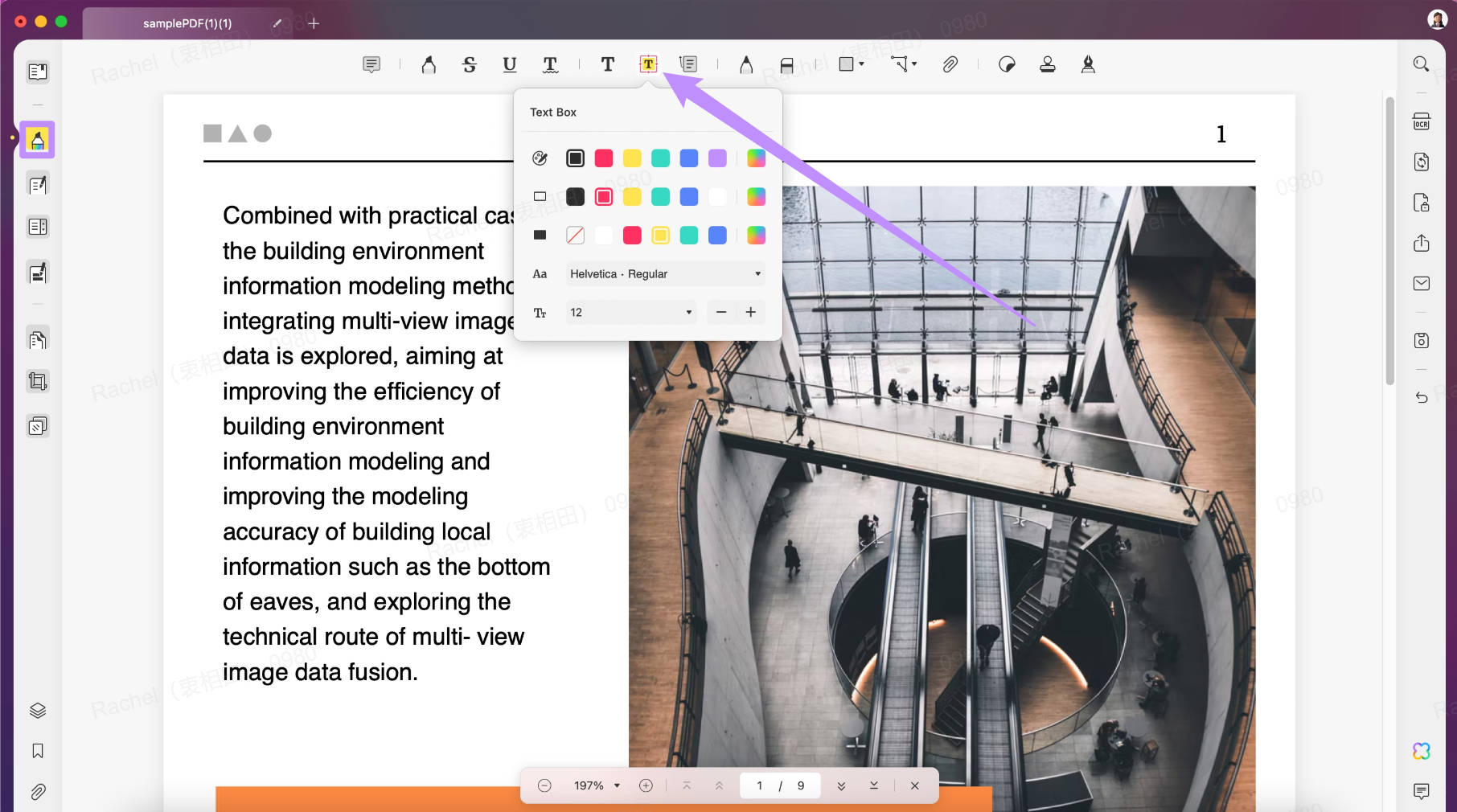The height and width of the screenshot is (812, 1457).
Task: Show the Attachments panel at bottom left
Action: (38, 792)
